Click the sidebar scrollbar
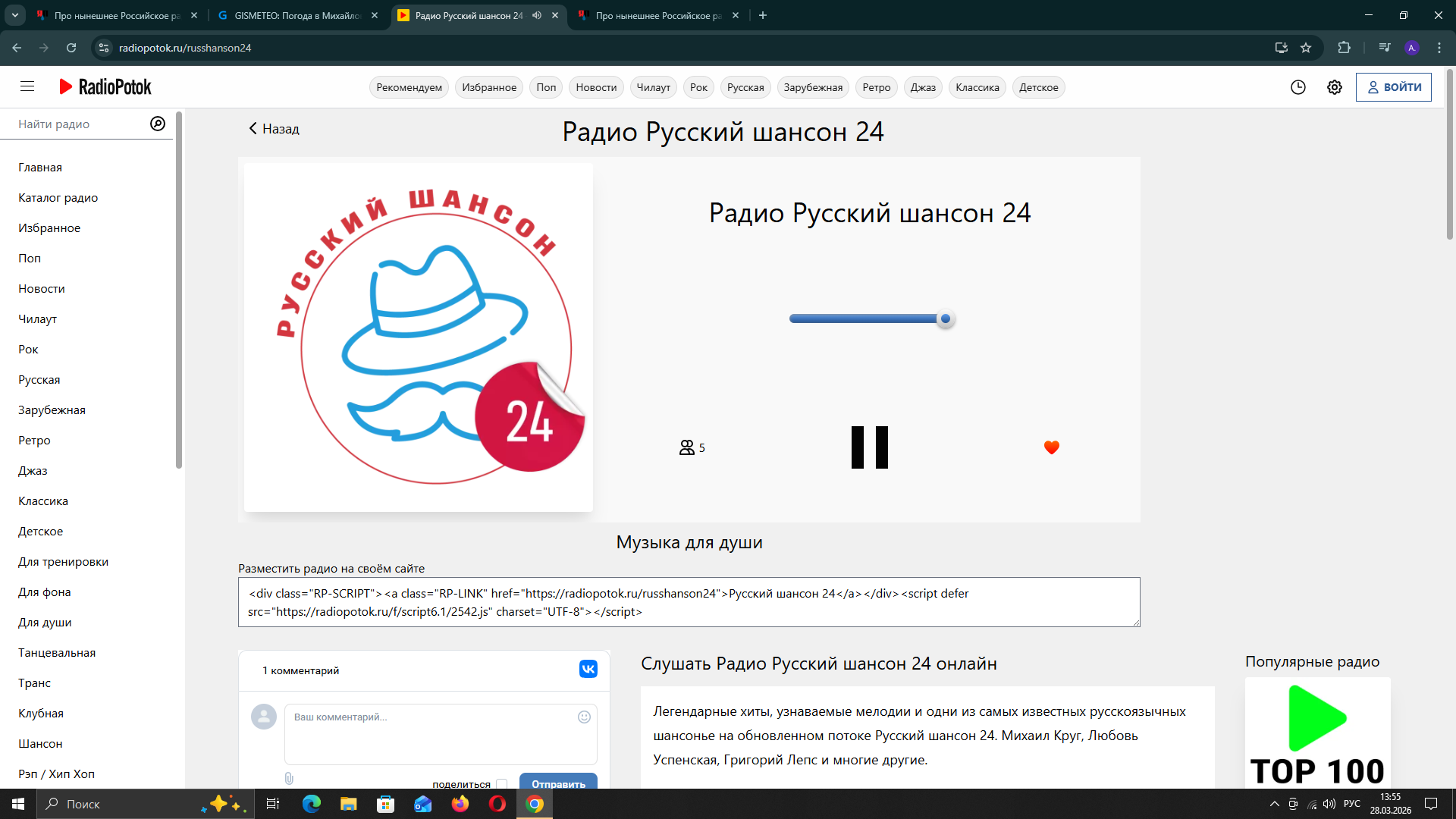Viewport: 1456px width, 819px height. point(179,290)
